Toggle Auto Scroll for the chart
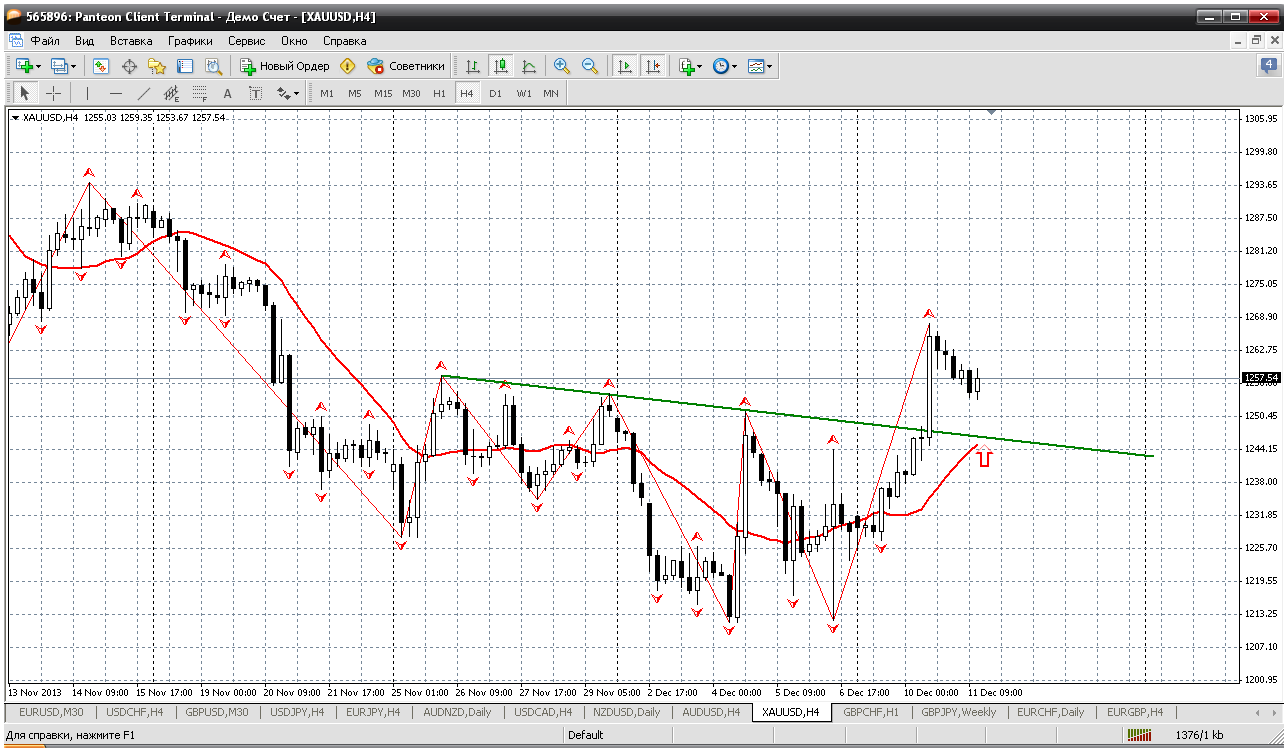This screenshot has height=748, width=1288. 625,66
